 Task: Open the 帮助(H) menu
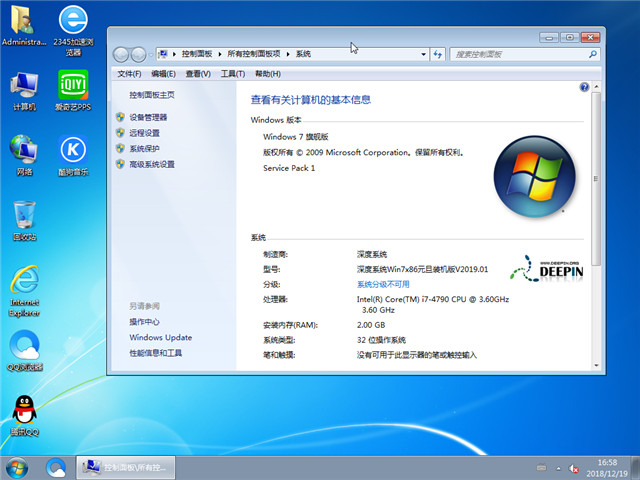coord(268,74)
